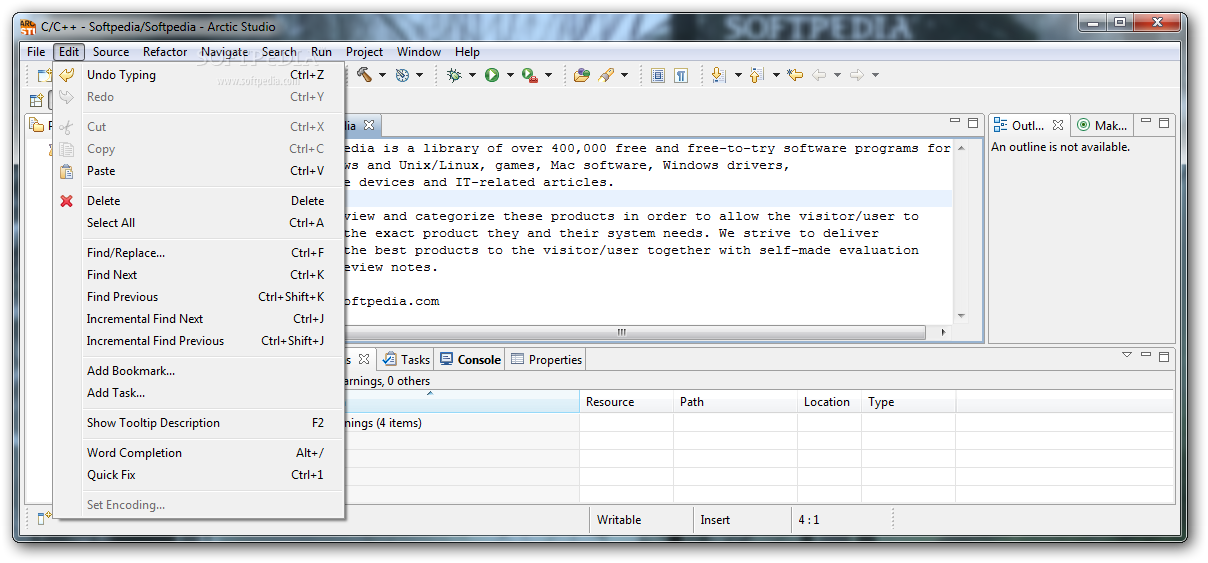Maximize the bottom Console panel group

point(1163,355)
